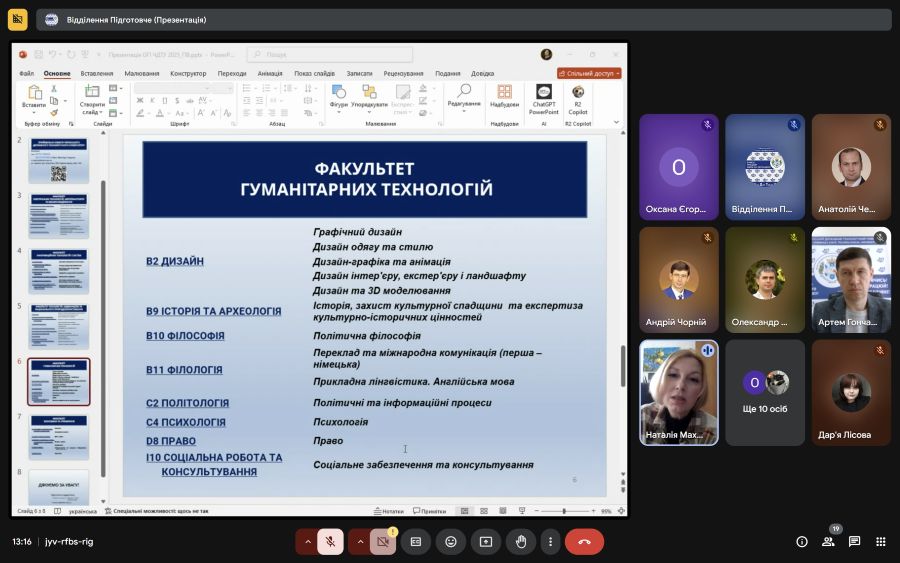Open the meeting chat panel

pyautogui.click(x=854, y=541)
